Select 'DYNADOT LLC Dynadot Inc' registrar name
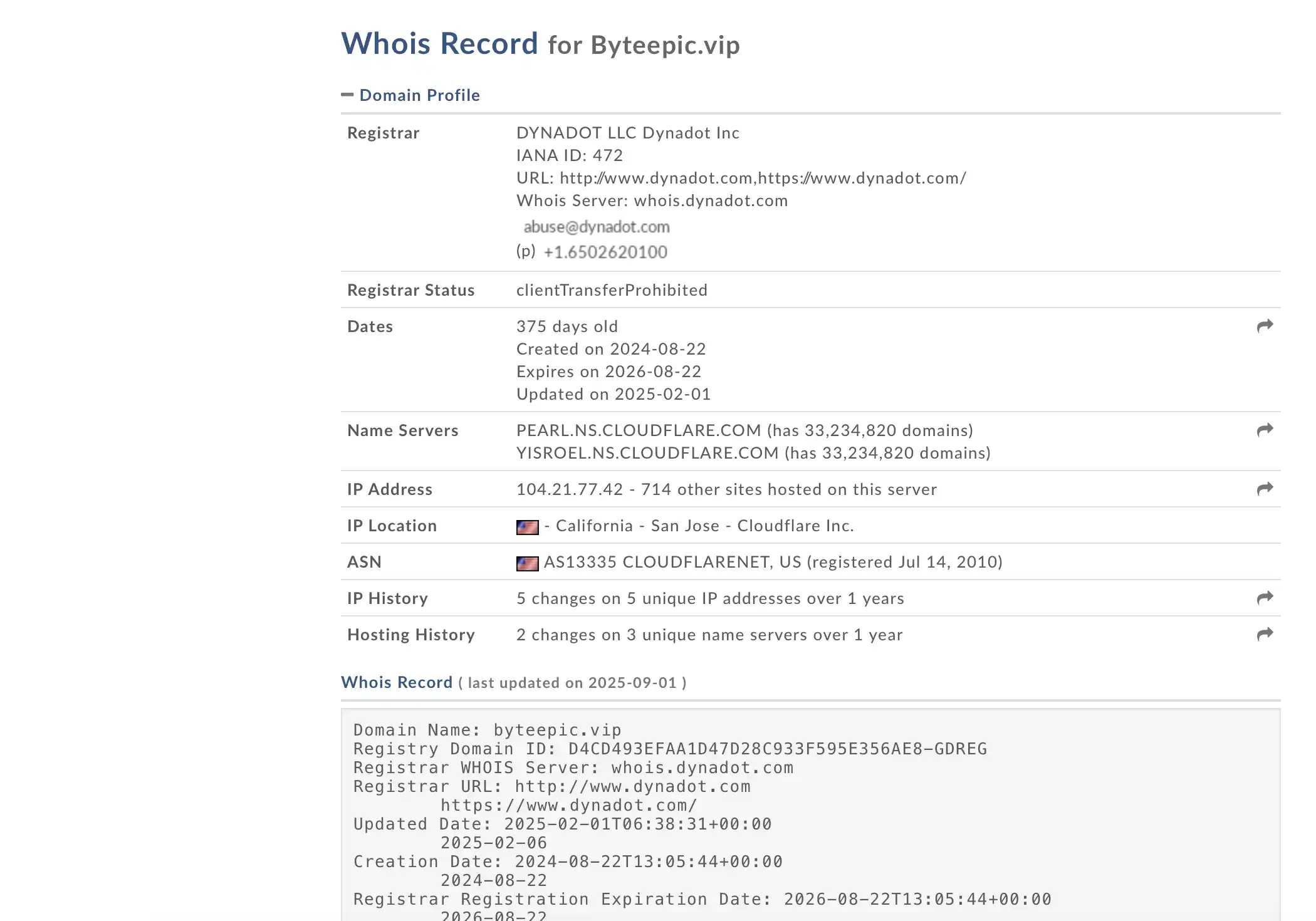 628,133
